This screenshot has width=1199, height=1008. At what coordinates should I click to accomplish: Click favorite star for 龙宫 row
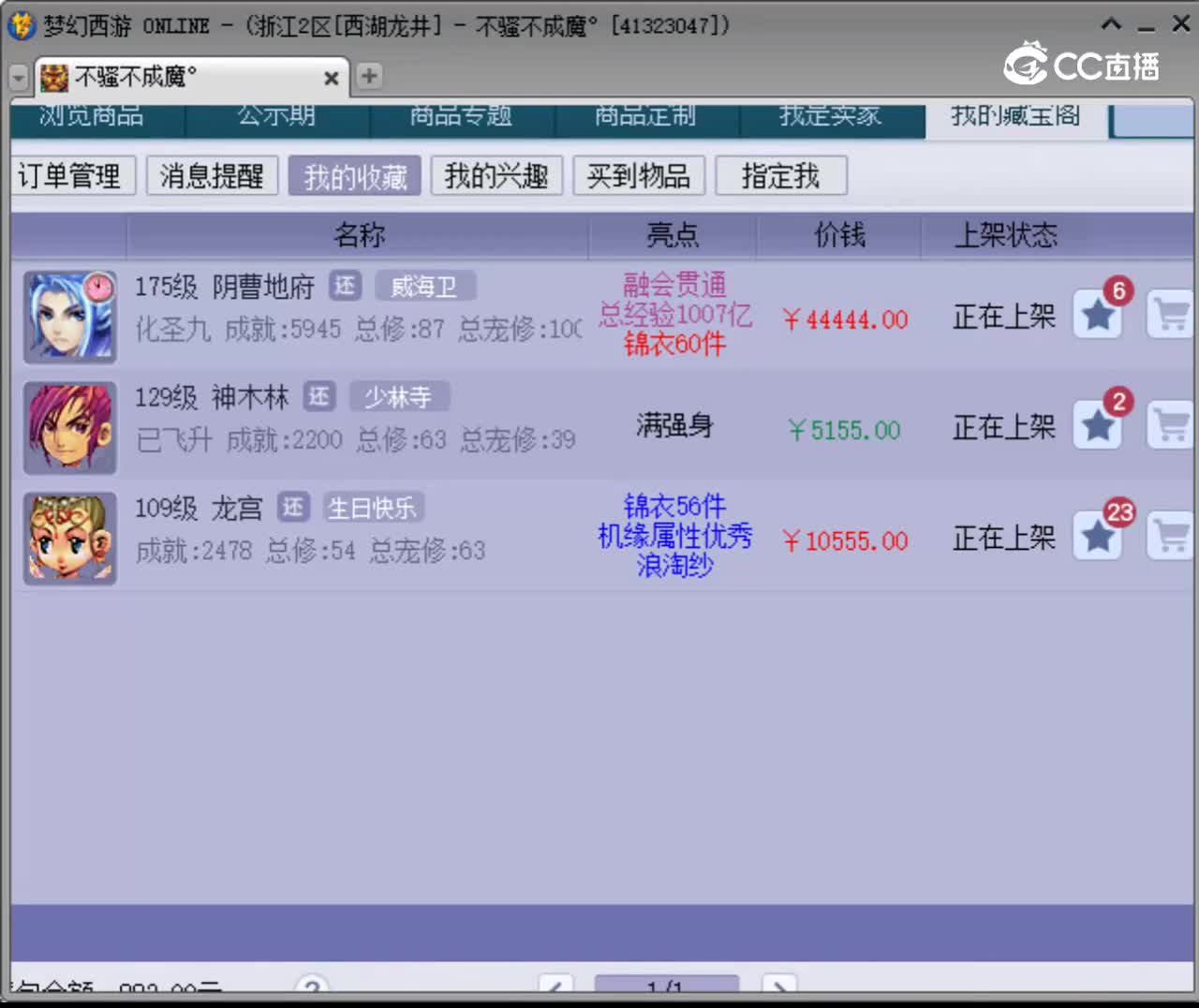[1098, 537]
